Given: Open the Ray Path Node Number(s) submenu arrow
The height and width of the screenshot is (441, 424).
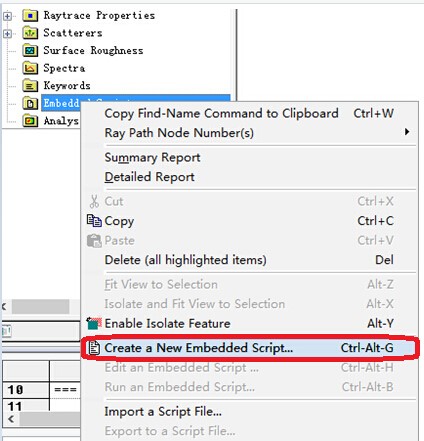Looking at the screenshot, I should pos(407,132).
